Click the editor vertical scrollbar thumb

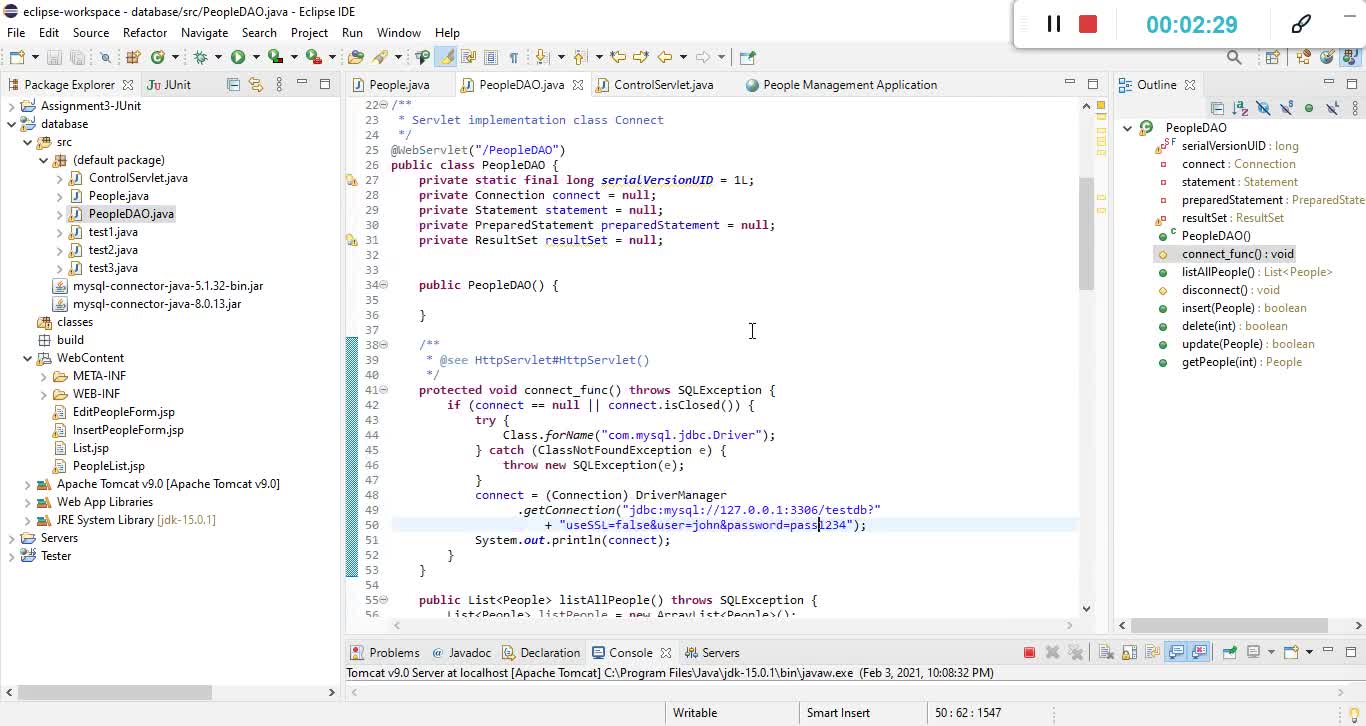(1087, 235)
